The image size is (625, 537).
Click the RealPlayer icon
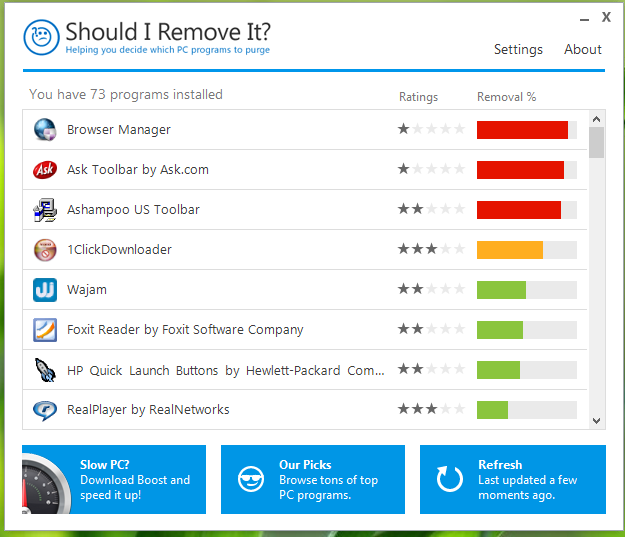point(45,410)
